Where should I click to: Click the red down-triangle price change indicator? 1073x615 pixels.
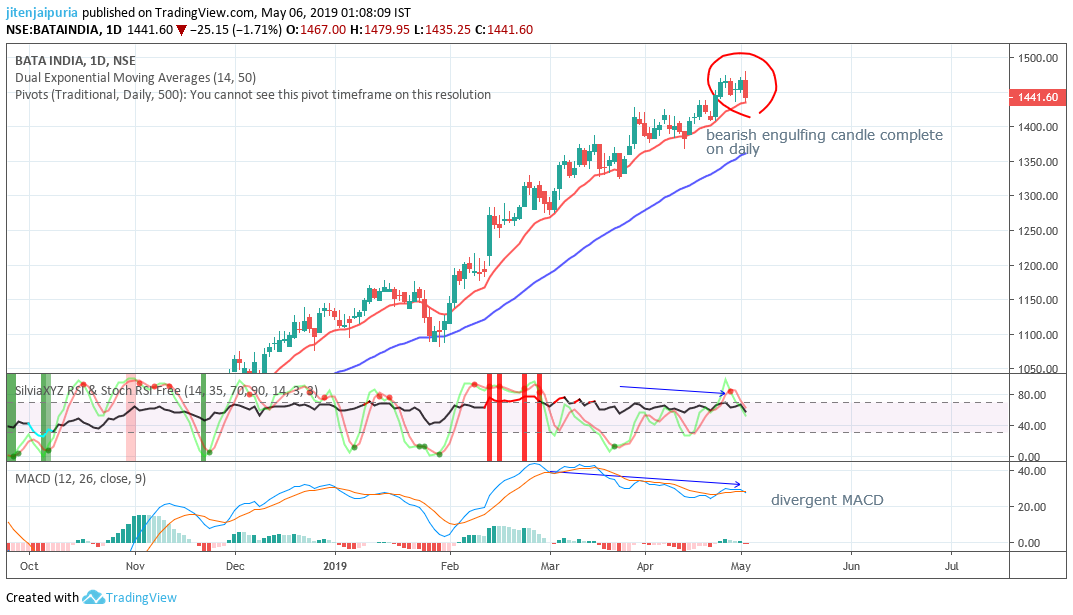(x=181, y=30)
